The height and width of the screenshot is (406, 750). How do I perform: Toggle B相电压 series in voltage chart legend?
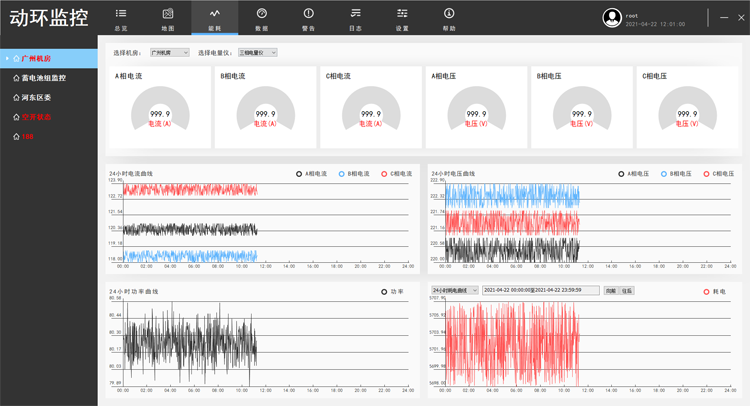664,174
